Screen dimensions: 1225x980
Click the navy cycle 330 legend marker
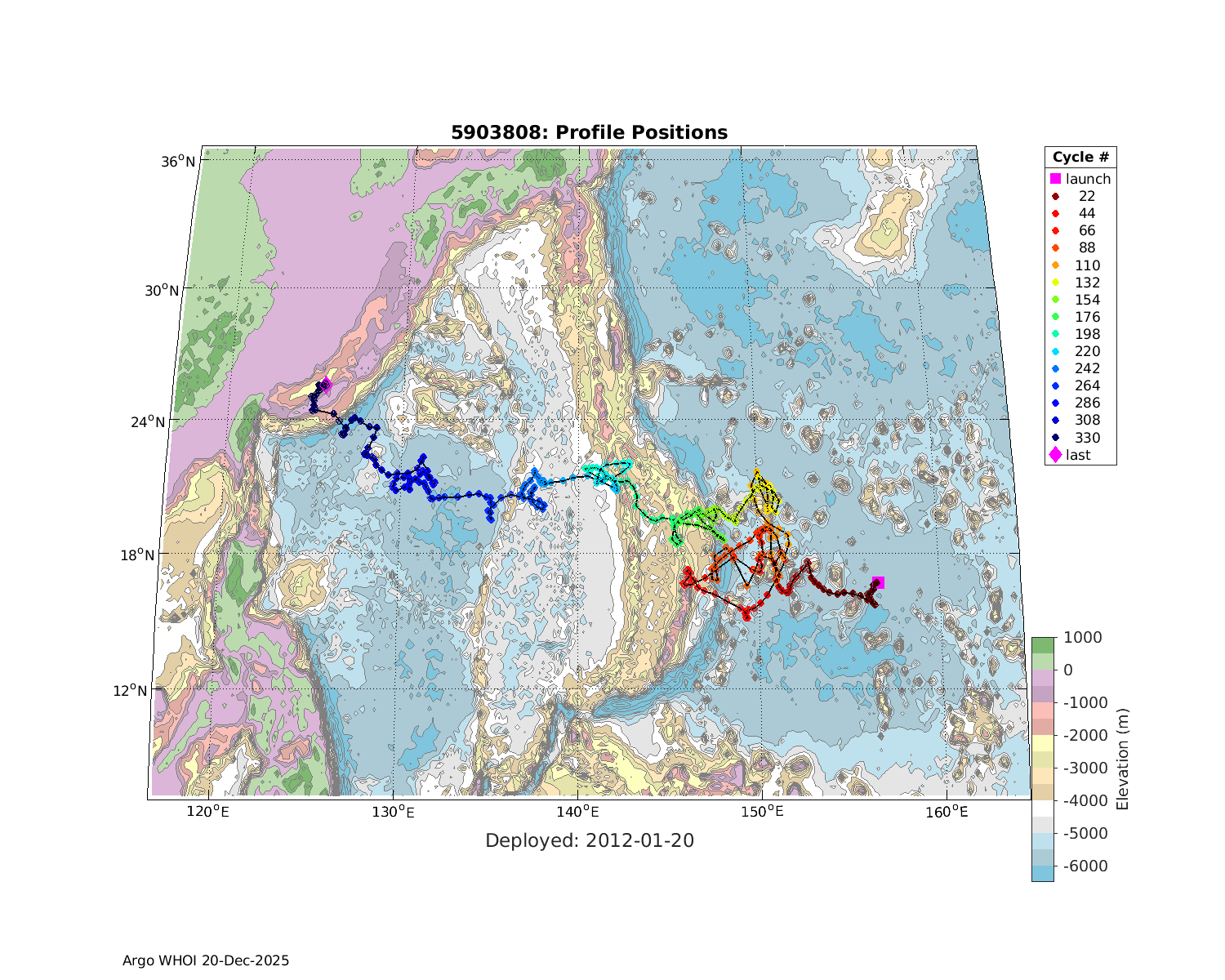pyautogui.click(x=1055, y=438)
